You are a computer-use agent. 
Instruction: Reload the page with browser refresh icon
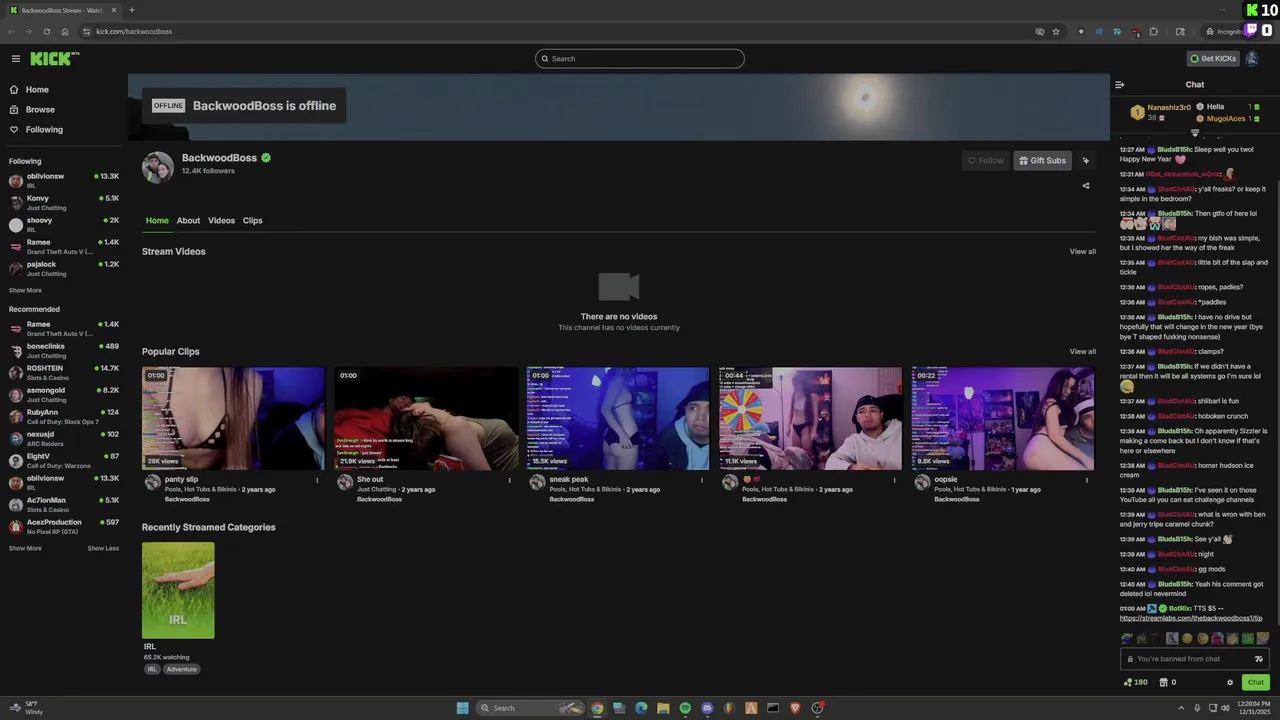(x=46, y=31)
